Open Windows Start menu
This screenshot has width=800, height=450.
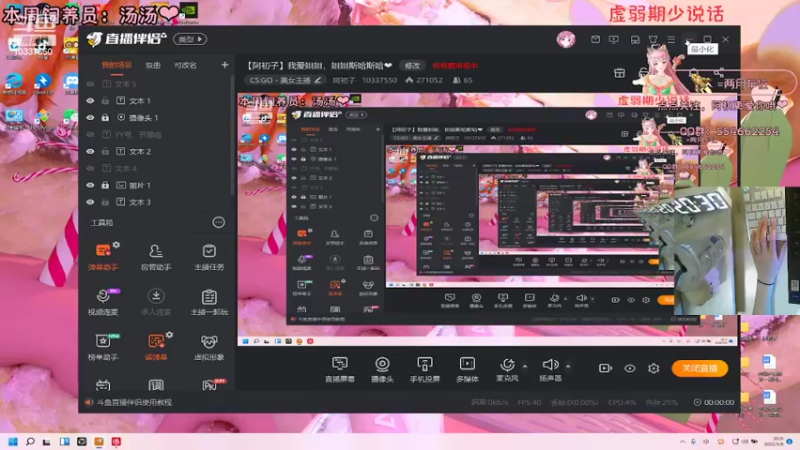click(13, 442)
